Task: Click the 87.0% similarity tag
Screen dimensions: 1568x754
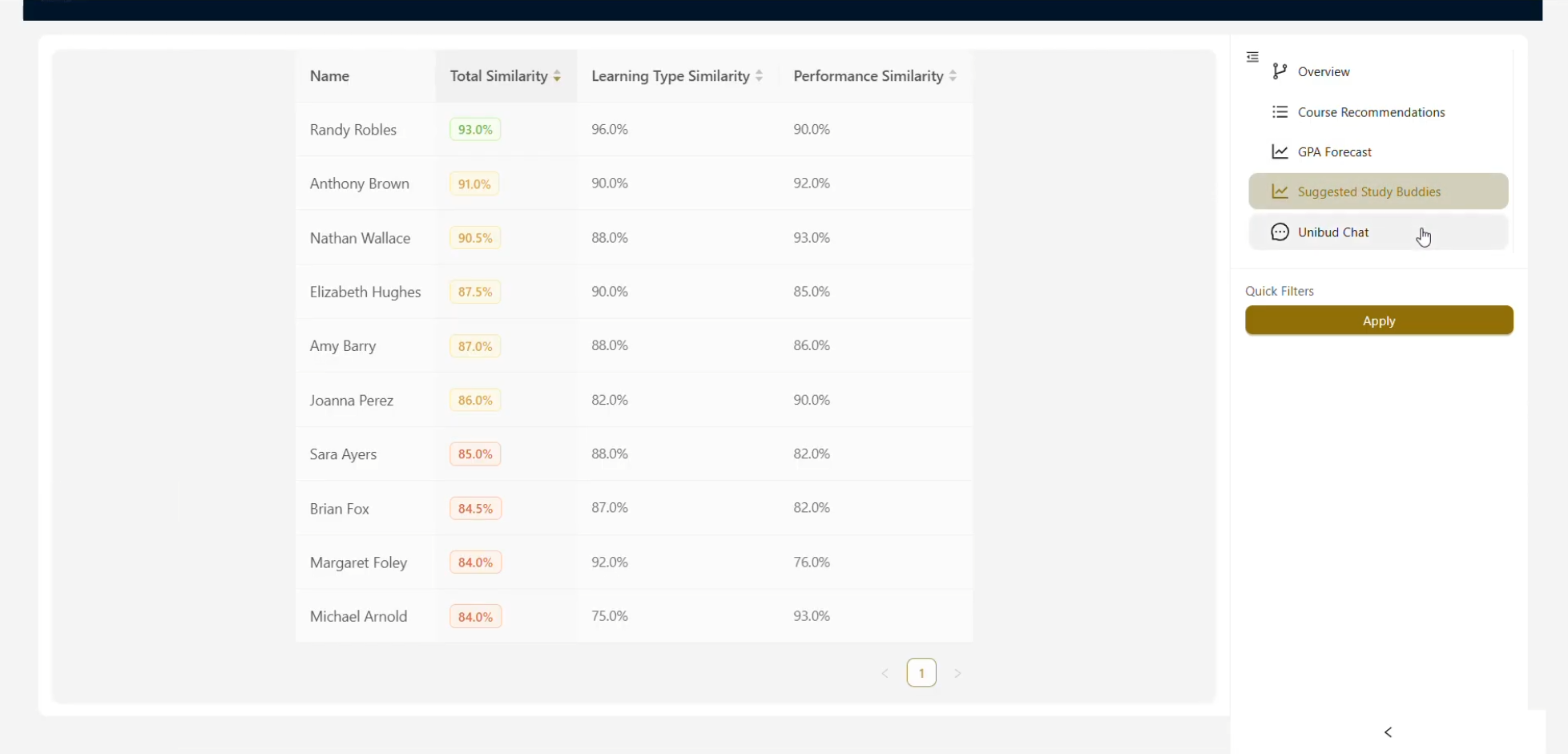Action: click(x=475, y=346)
